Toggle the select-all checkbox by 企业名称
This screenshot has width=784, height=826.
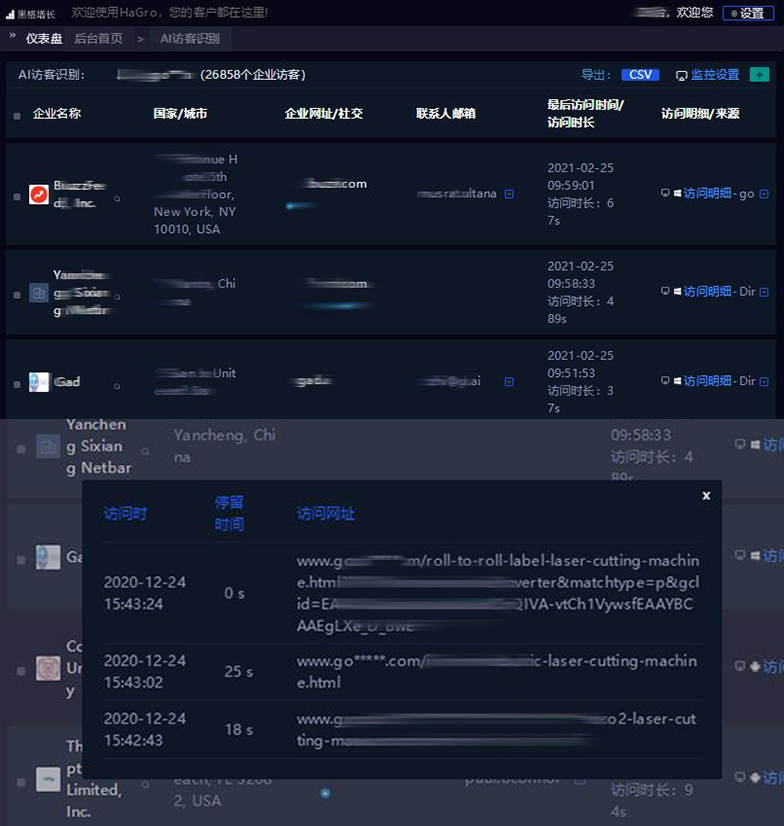(x=17, y=115)
